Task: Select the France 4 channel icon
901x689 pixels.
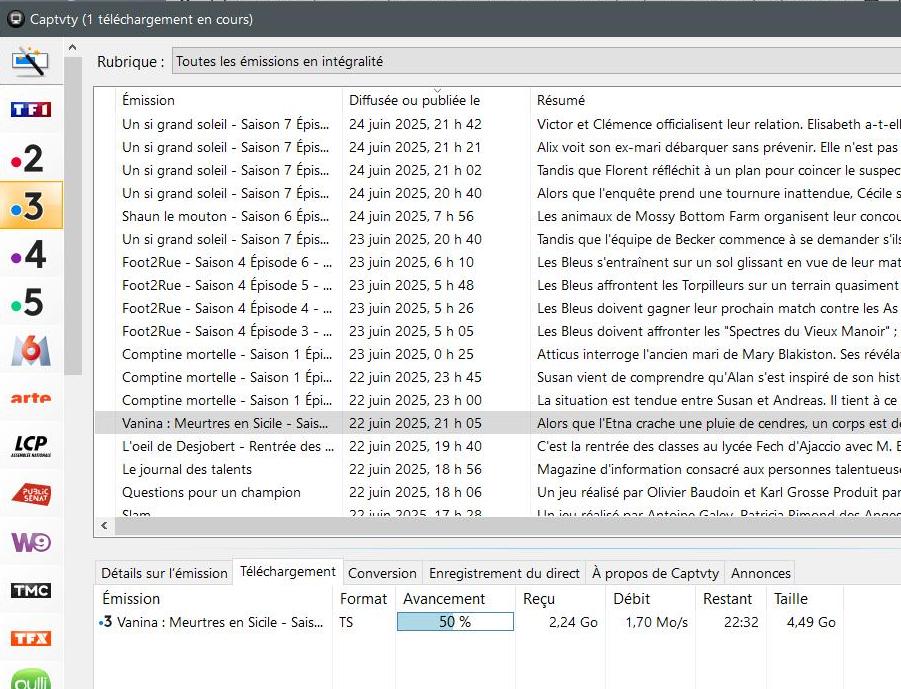Action: (31, 254)
